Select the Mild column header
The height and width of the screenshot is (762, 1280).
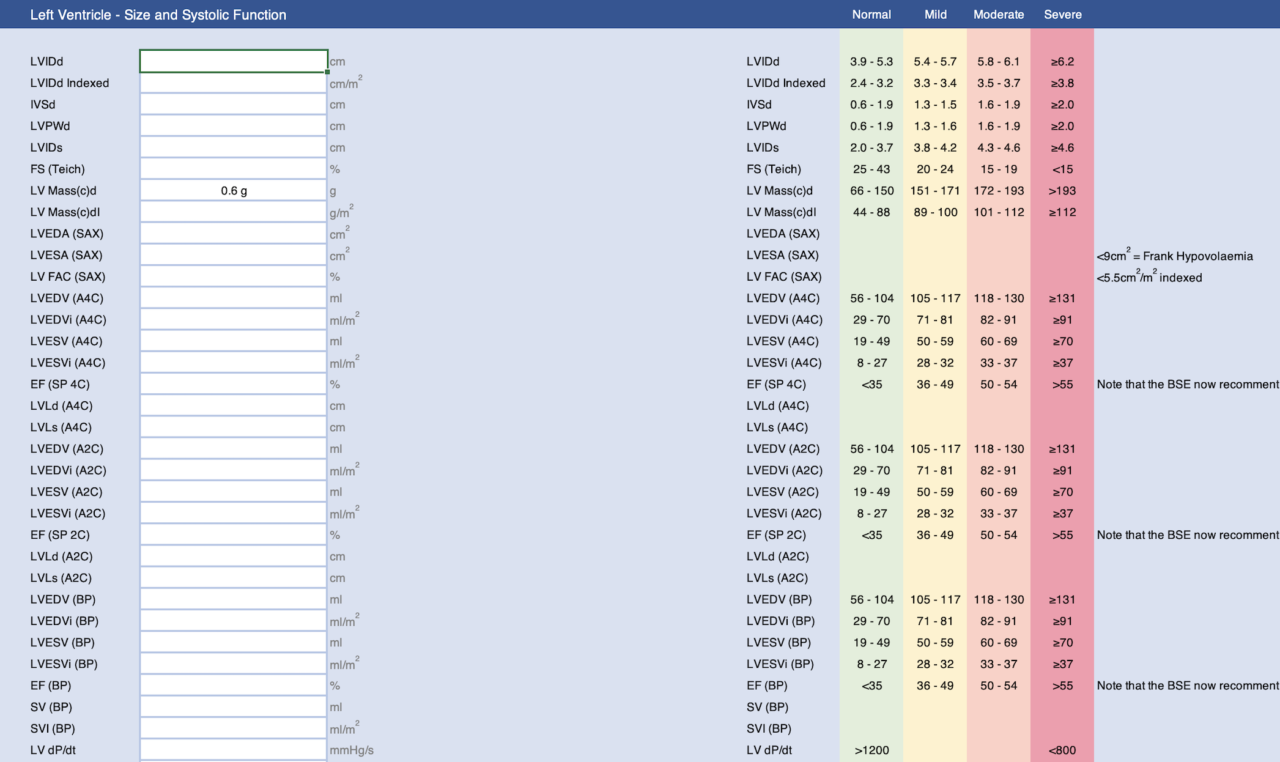935,15
